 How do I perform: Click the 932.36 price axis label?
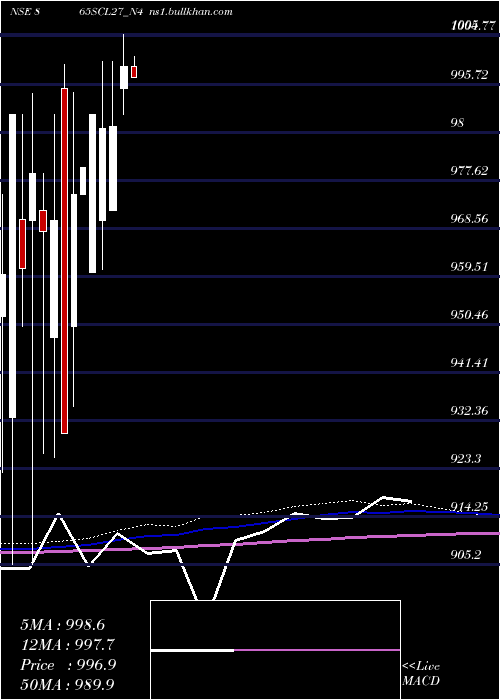click(x=469, y=411)
